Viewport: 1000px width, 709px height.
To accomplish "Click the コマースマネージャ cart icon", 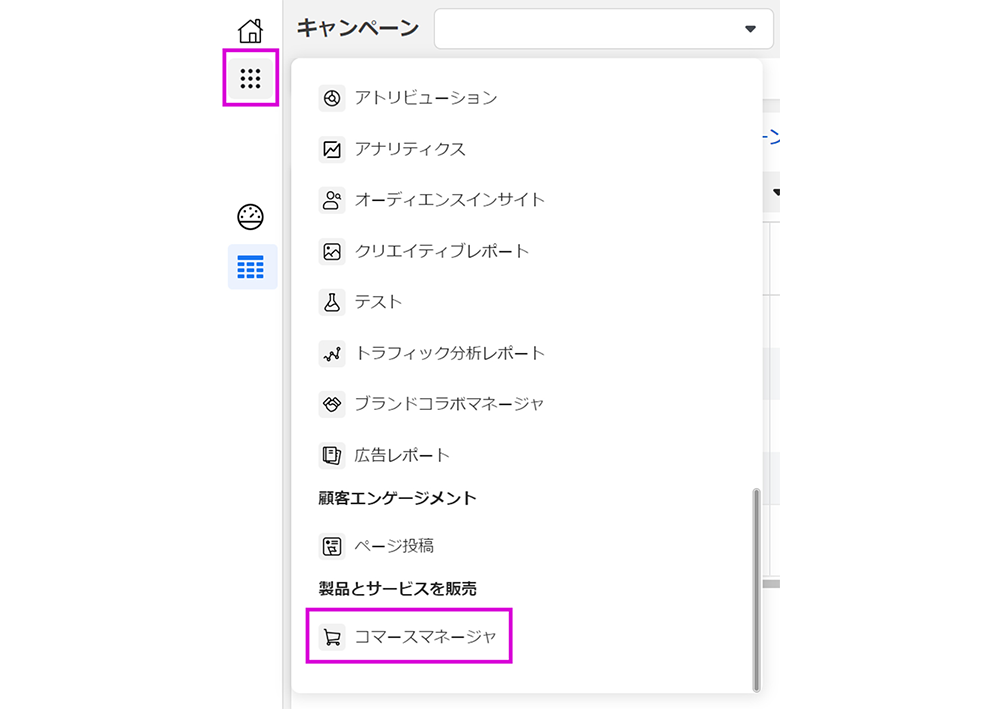I will click(332, 637).
